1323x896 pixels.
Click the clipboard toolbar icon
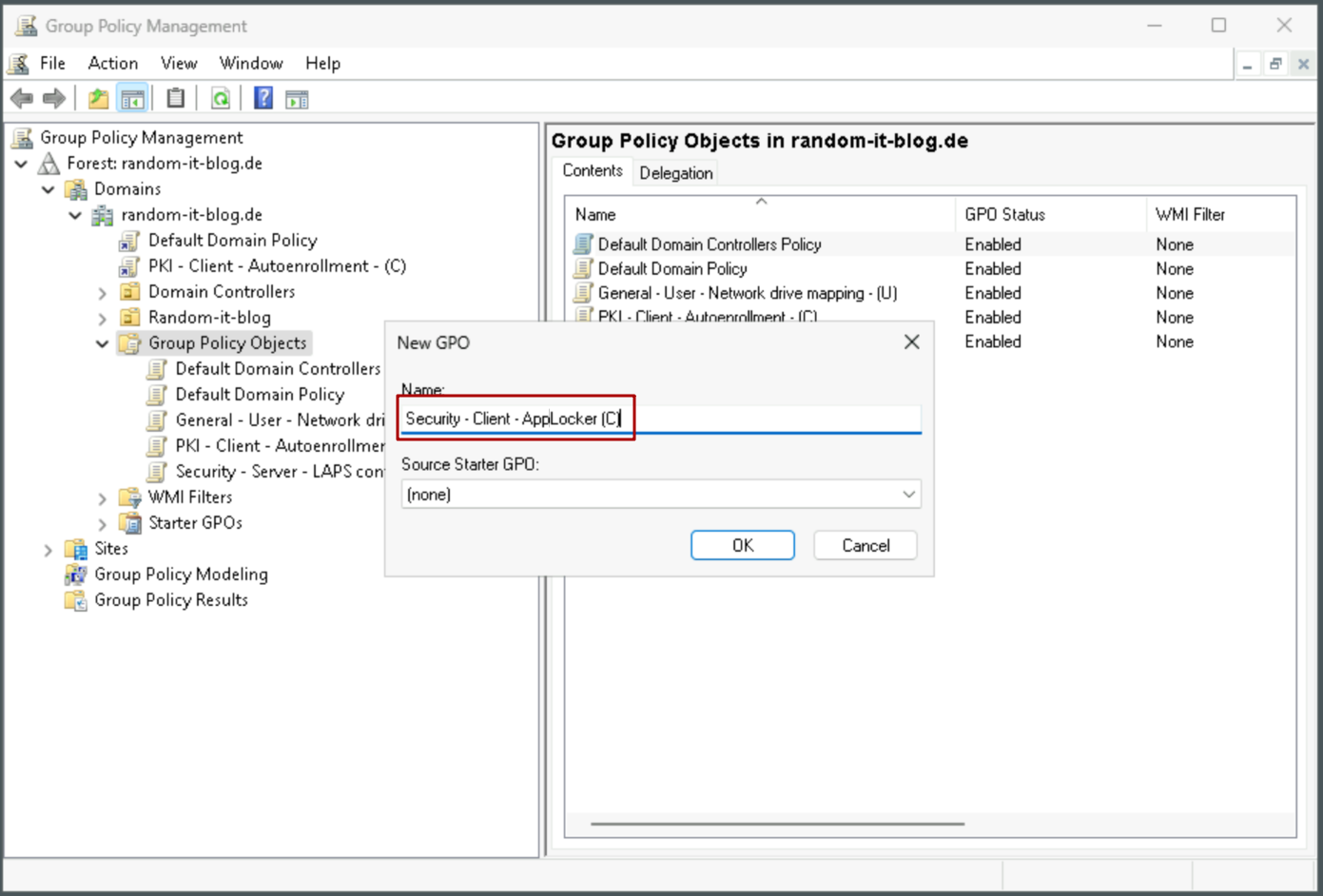(x=176, y=98)
